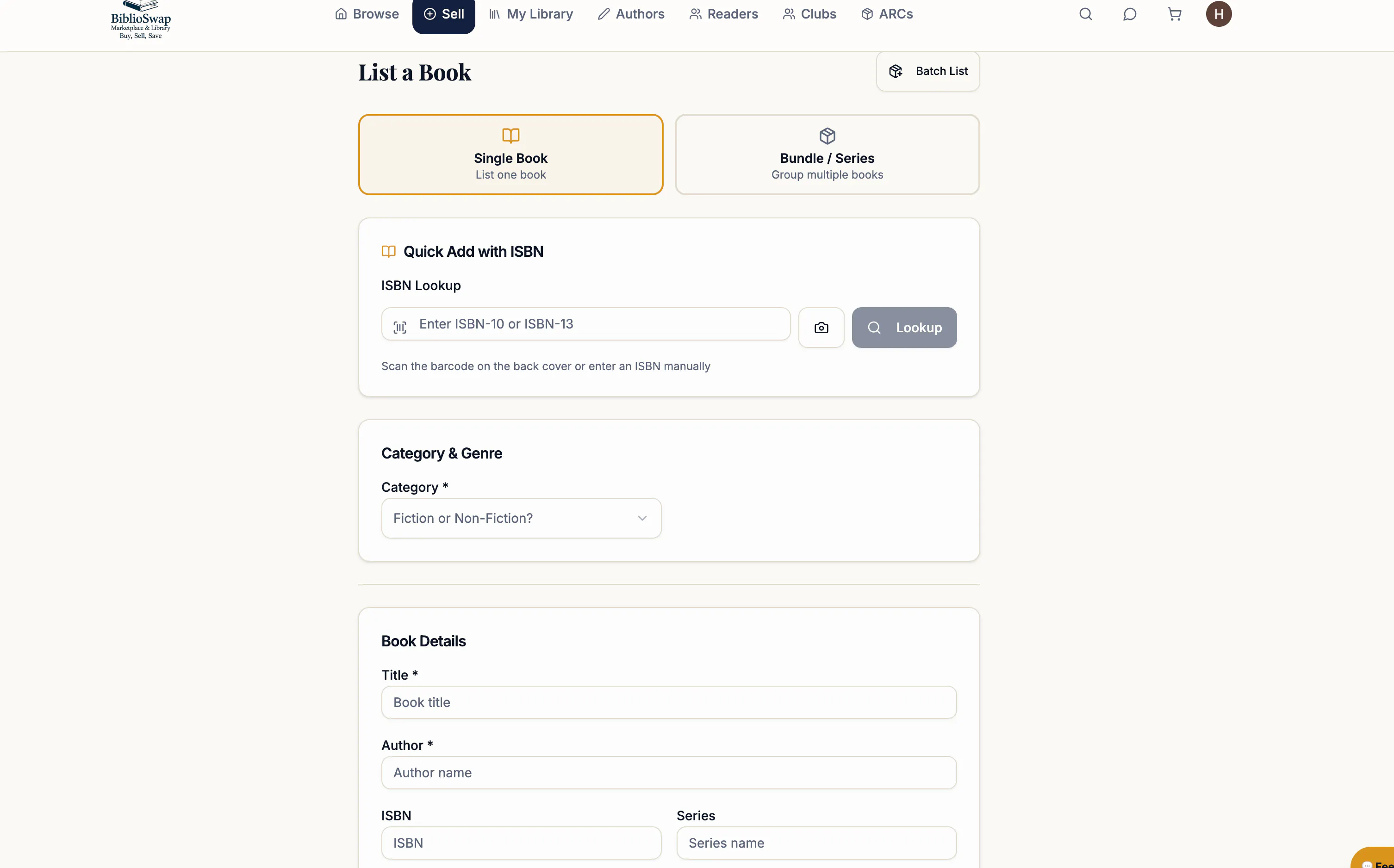Viewport: 1394px width, 868px height.
Task: Click the 'Category & Genre' heading
Action: click(442, 453)
